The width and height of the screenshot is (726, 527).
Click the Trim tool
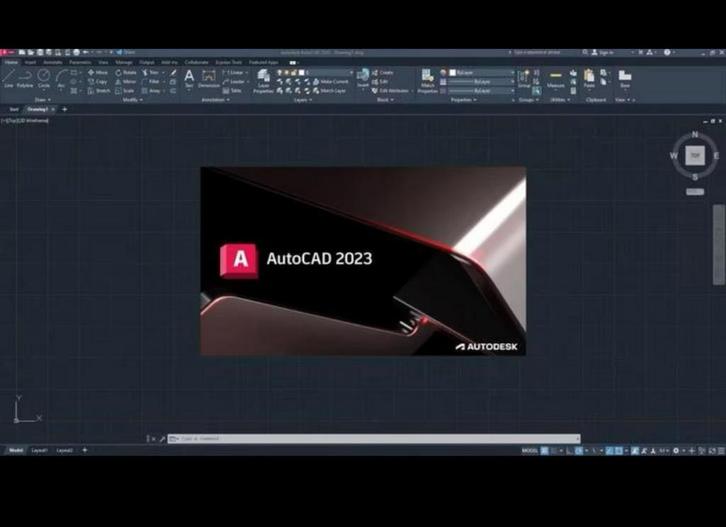(x=150, y=73)
